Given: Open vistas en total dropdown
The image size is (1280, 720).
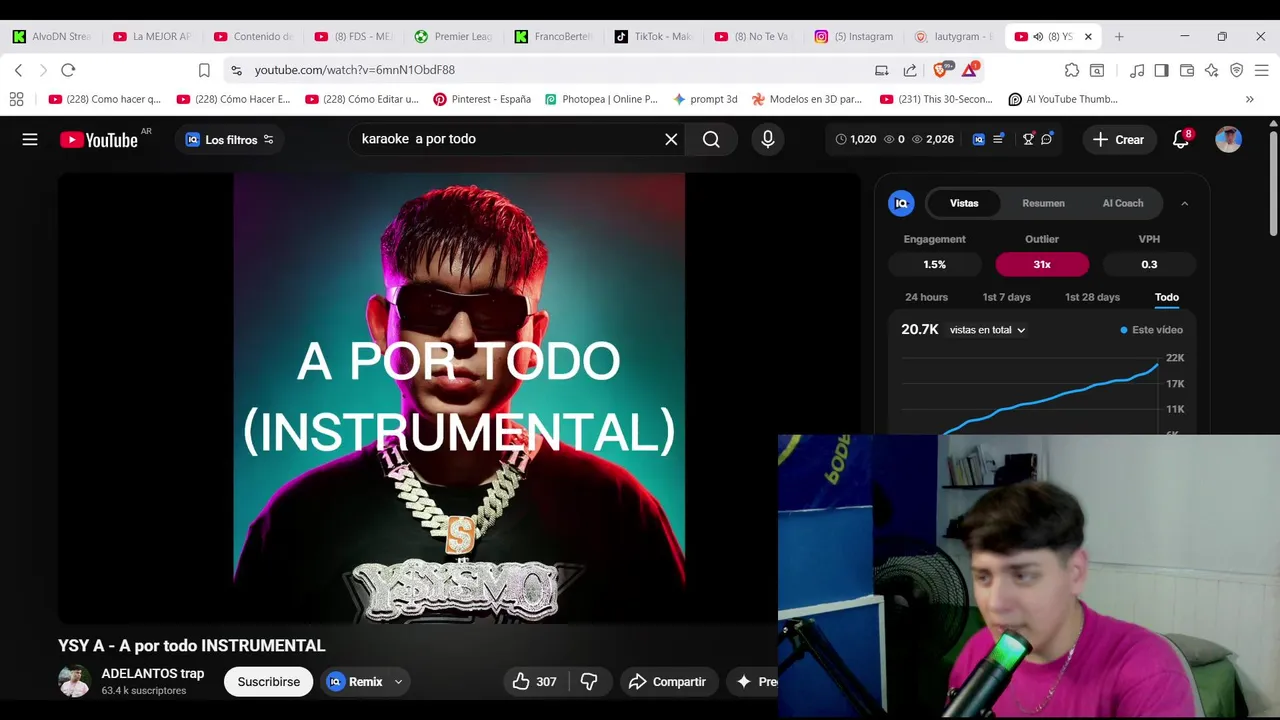Looking at the screenshot, I should click(x=987, y=330).
